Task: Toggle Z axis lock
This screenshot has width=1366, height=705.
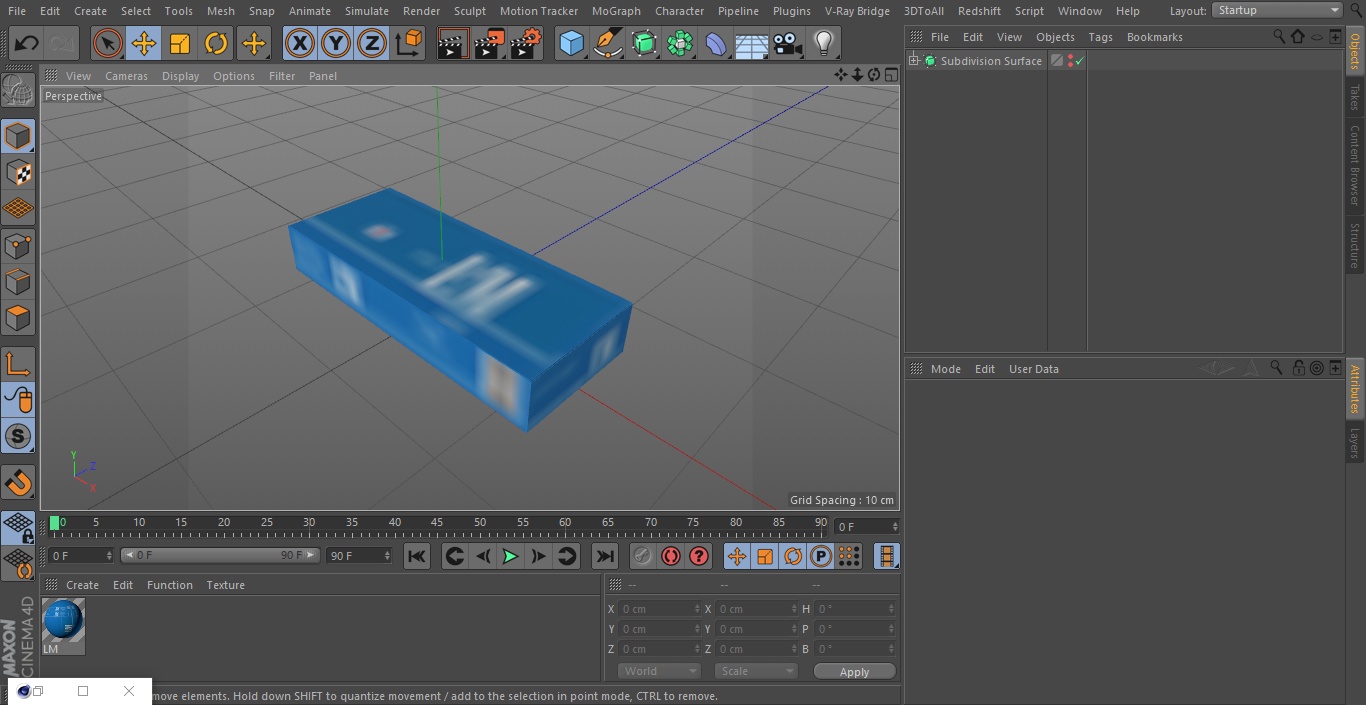Action: tap(372, 43)
